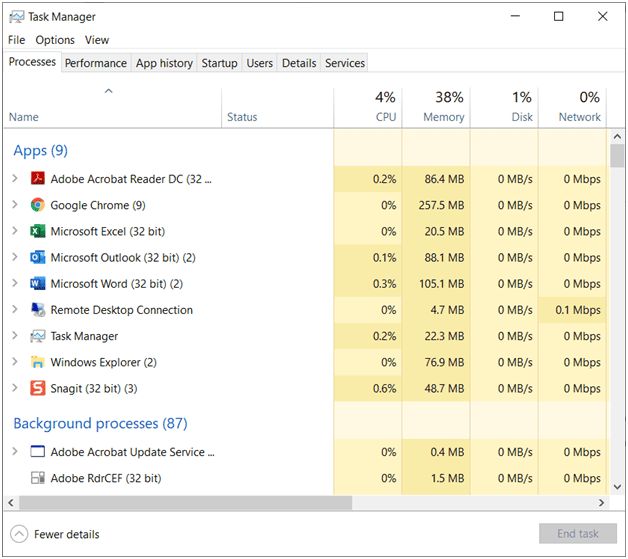This screenshot has height=559, width=628.
Task: Click the scroll down arrow
Action: tap(617, 487)
